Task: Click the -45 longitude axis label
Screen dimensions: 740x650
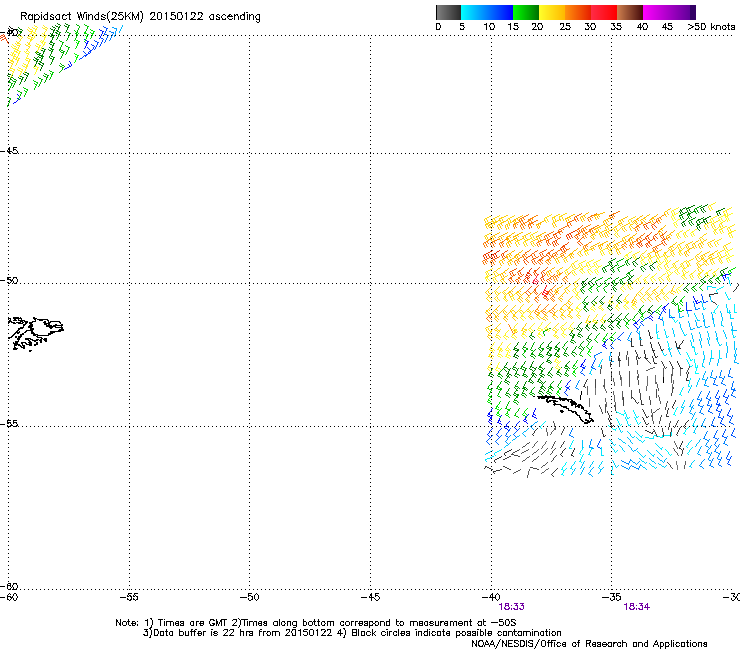Action: (x=370, y=597)
